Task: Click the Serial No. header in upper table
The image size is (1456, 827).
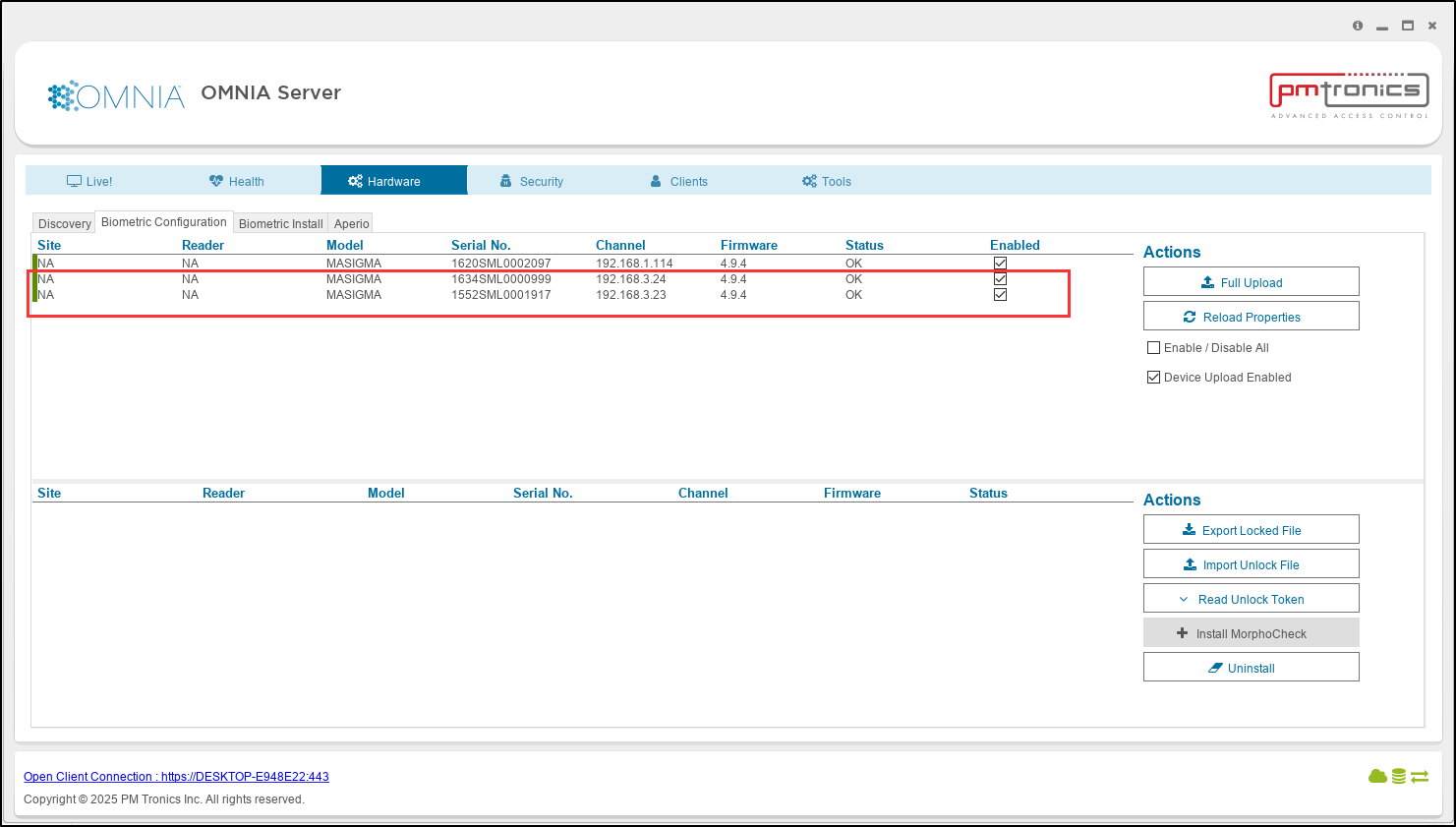Action: coord(481,246)
